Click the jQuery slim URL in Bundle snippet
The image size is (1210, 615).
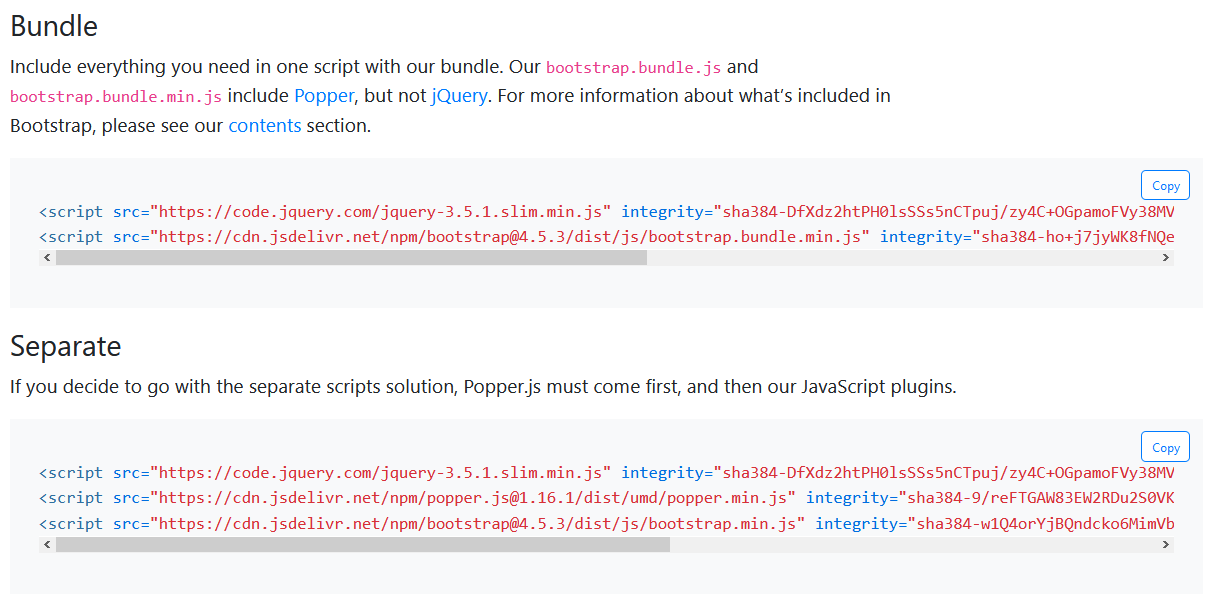(x=381, y=212)
